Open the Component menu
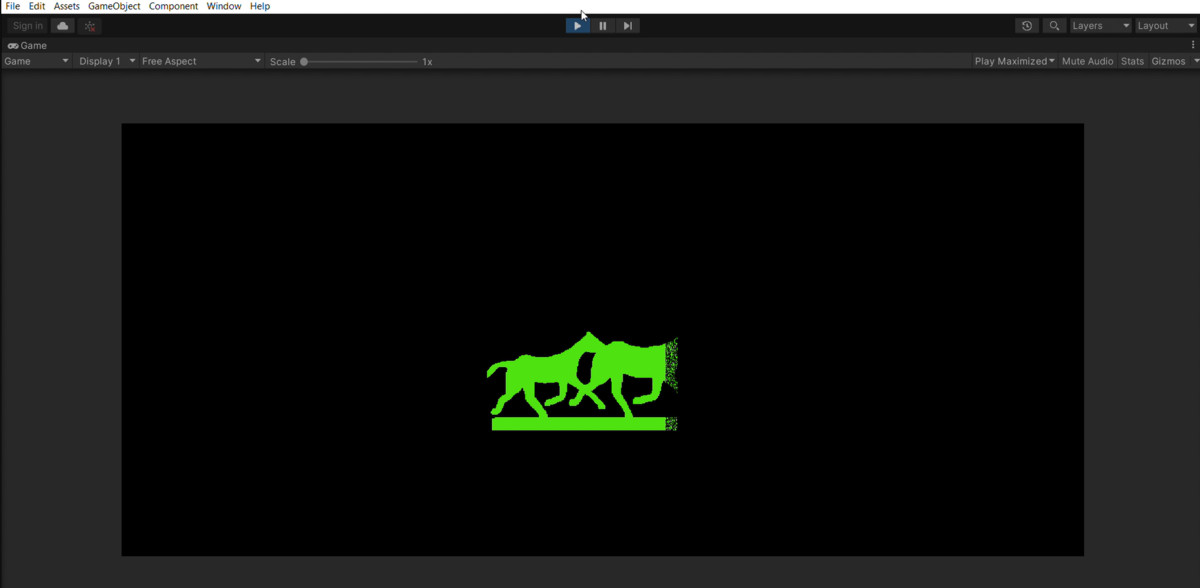1200x588 pixels. [x=174, y=6]
